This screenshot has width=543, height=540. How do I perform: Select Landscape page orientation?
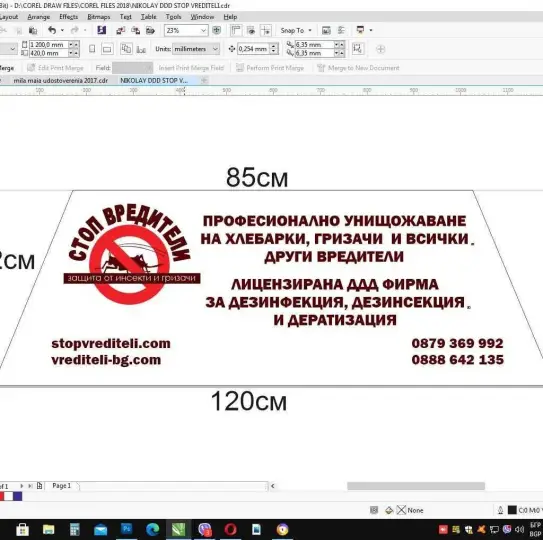pyautogui.click(x=107, y=49)
